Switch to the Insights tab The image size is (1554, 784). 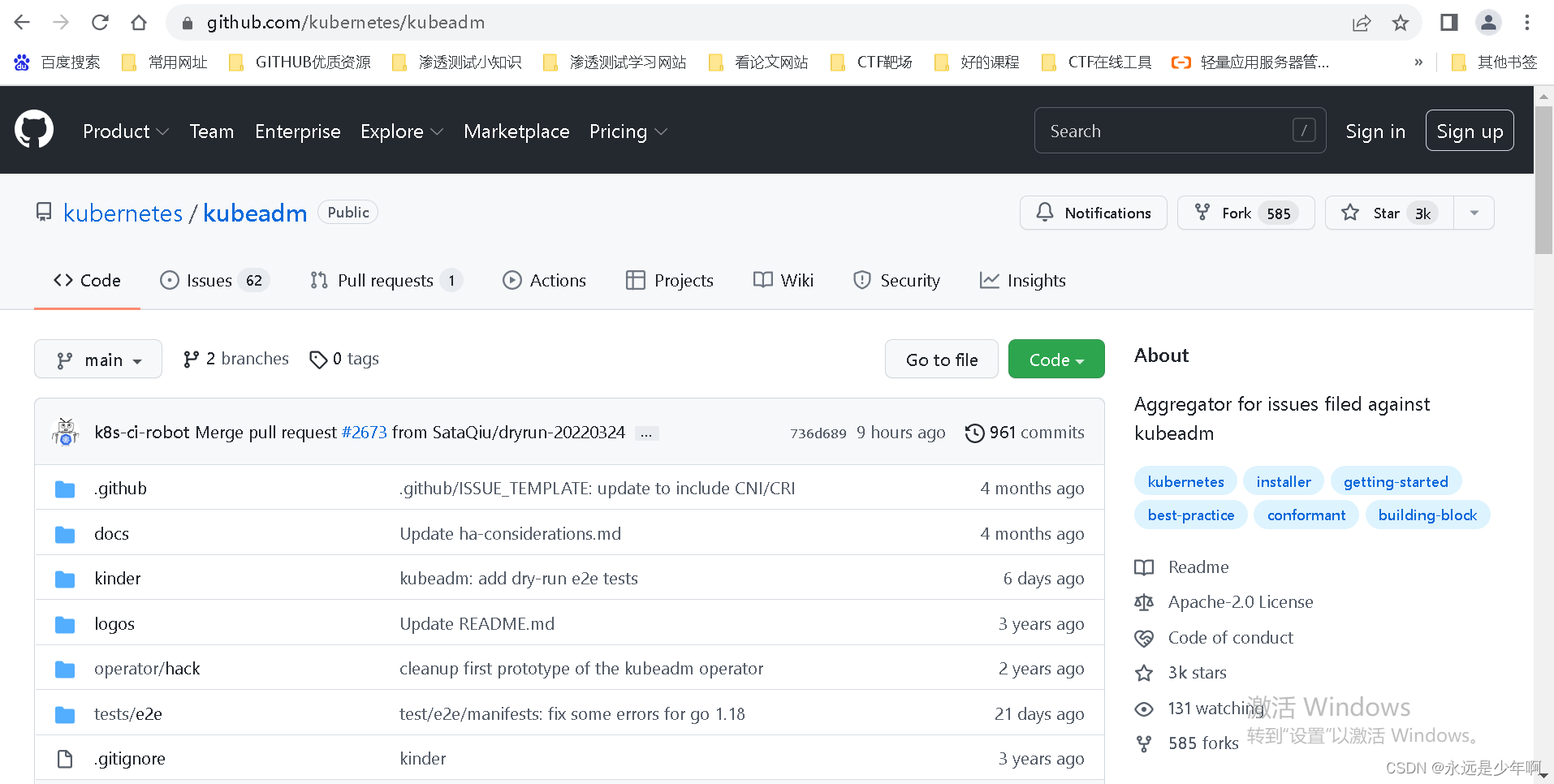[1023, 280]
